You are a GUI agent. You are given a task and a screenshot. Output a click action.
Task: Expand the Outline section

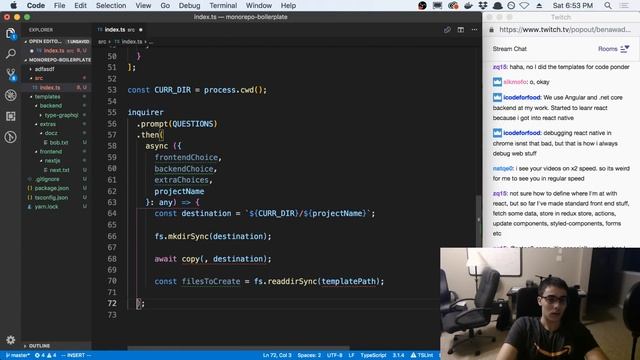pyautogui.click(x=39, y=346)
